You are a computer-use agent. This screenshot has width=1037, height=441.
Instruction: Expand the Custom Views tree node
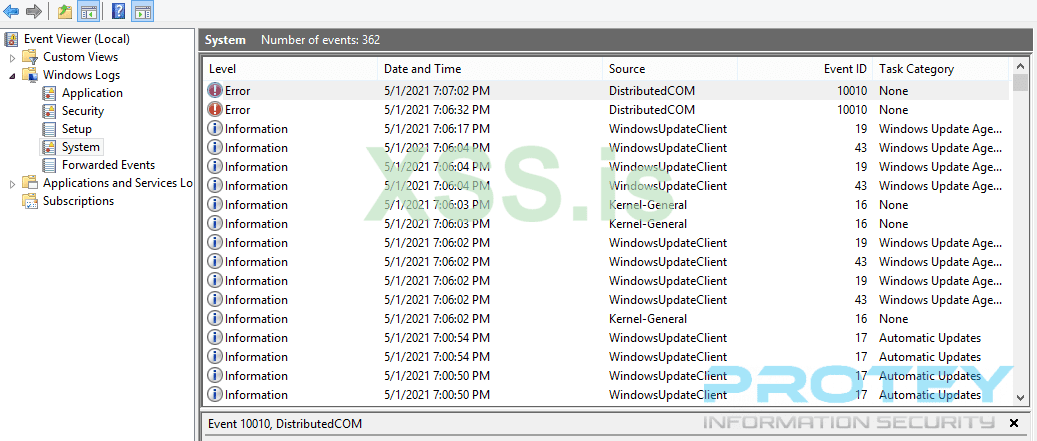tap(12, 58)
